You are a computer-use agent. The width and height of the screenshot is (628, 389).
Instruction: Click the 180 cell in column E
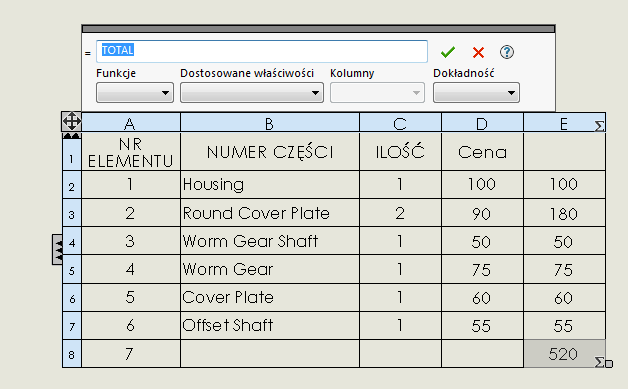(564, 213)
